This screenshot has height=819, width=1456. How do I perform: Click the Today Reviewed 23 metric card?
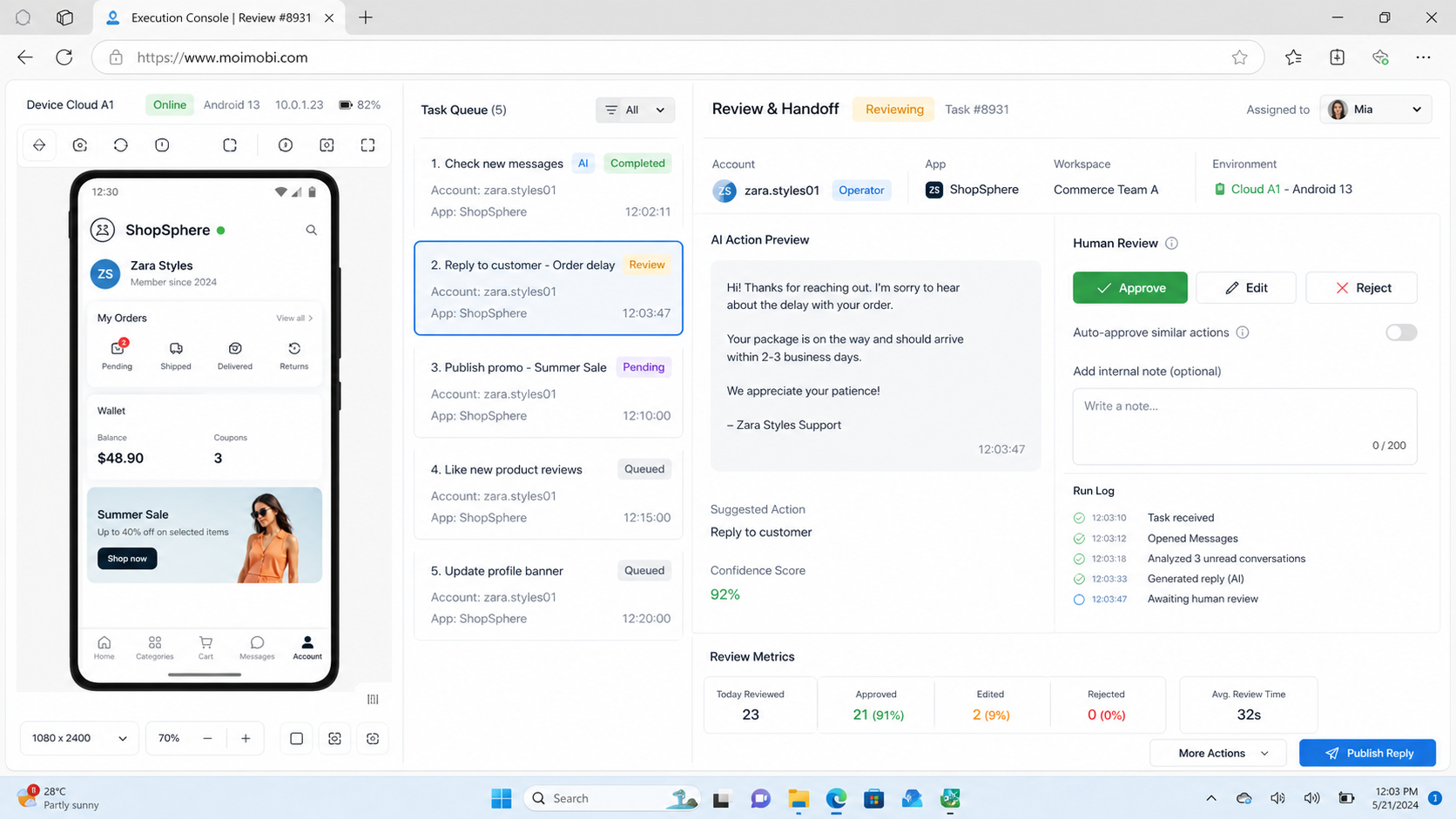[760, 705]
